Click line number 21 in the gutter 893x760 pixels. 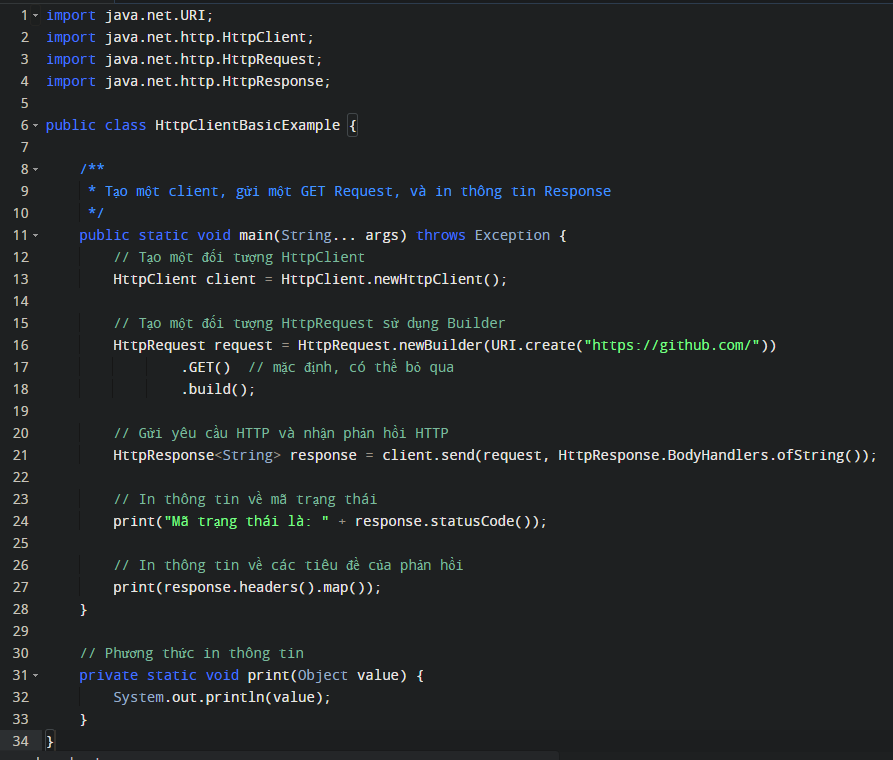coord(21,455)
